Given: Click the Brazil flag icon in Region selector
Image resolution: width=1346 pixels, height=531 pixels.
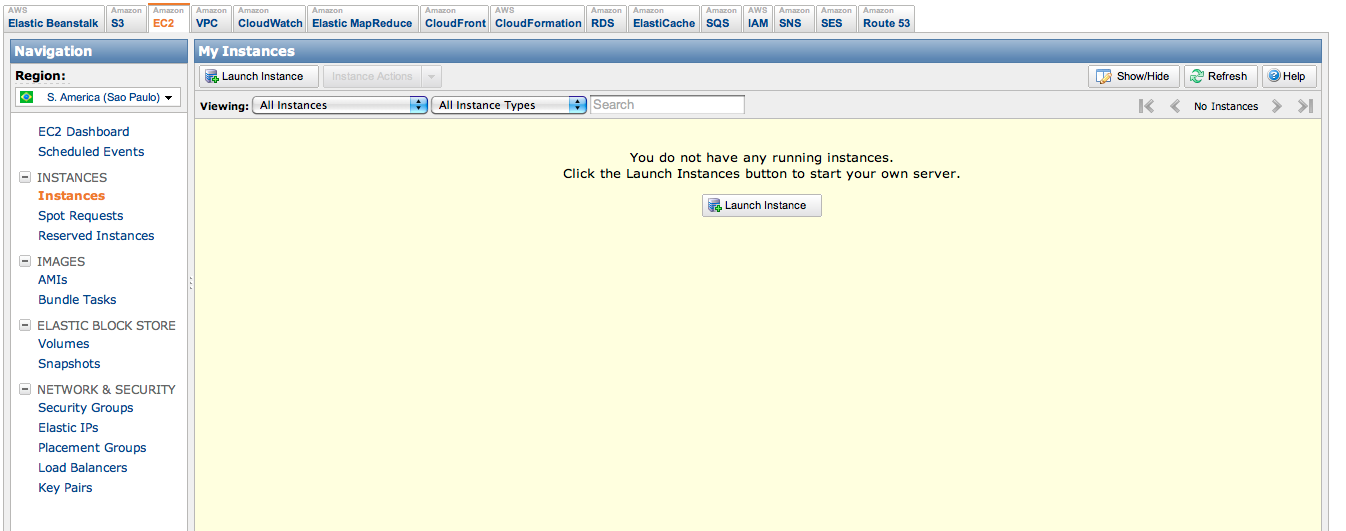Looking at the screenshot, I should pos(28,97).
